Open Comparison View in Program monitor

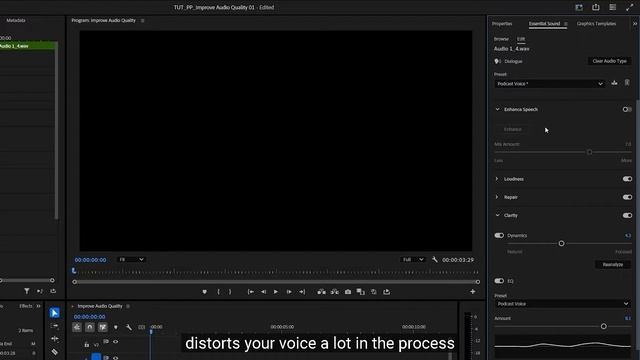coord(360,292)
